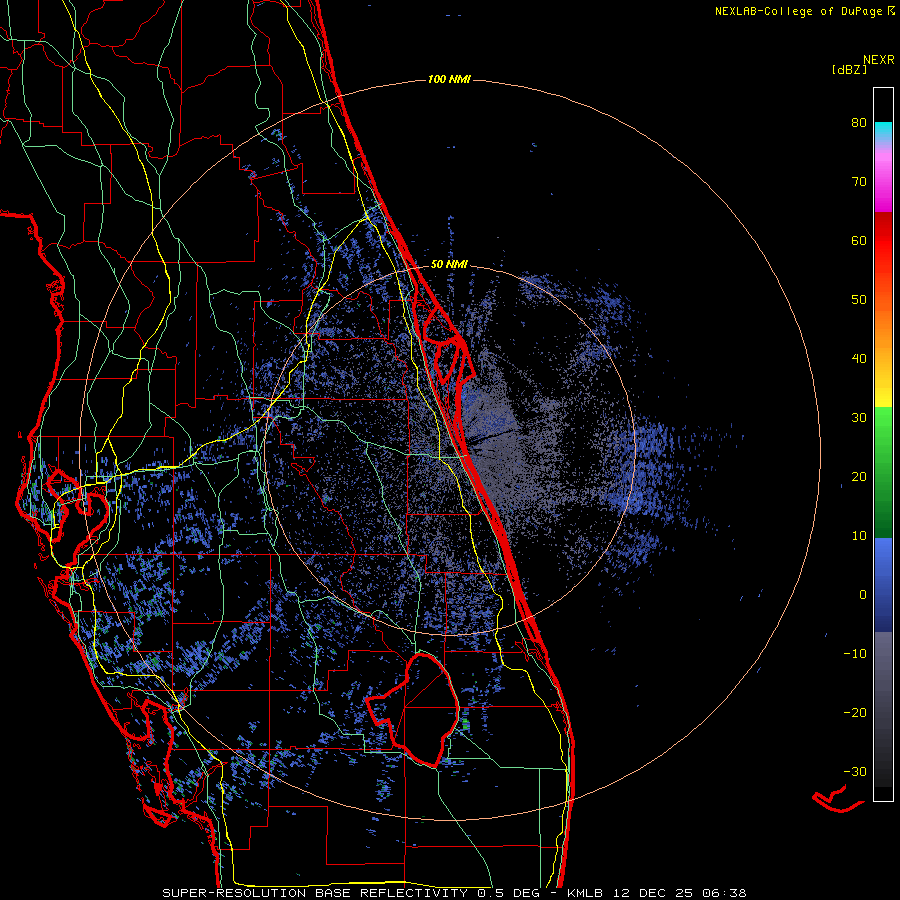Click the 60 value on color scale
The image size is (900, 900).
pyautogui.click(x=859, y=240)
